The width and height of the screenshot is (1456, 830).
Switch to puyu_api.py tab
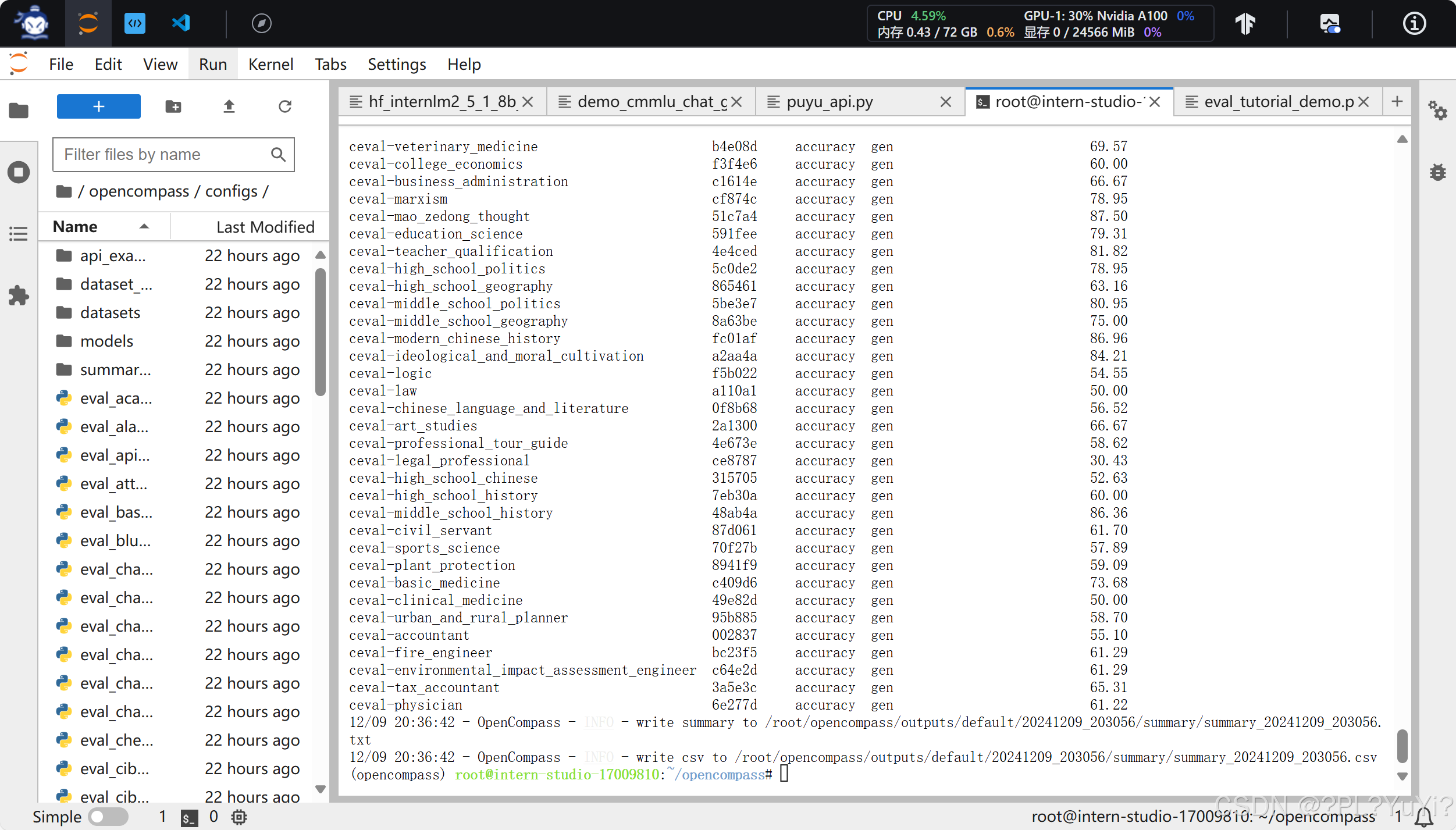click(830, 102)
